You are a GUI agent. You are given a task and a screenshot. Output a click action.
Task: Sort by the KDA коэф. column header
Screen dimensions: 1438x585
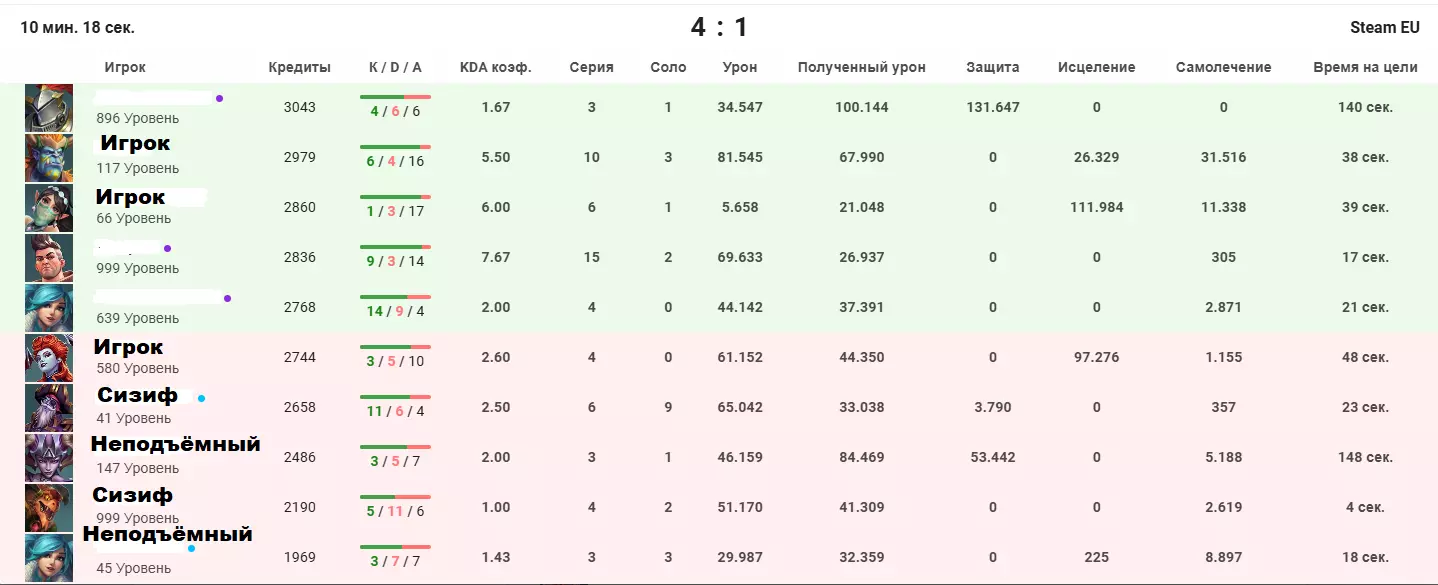pyautogui.click(x=495, y=68)
